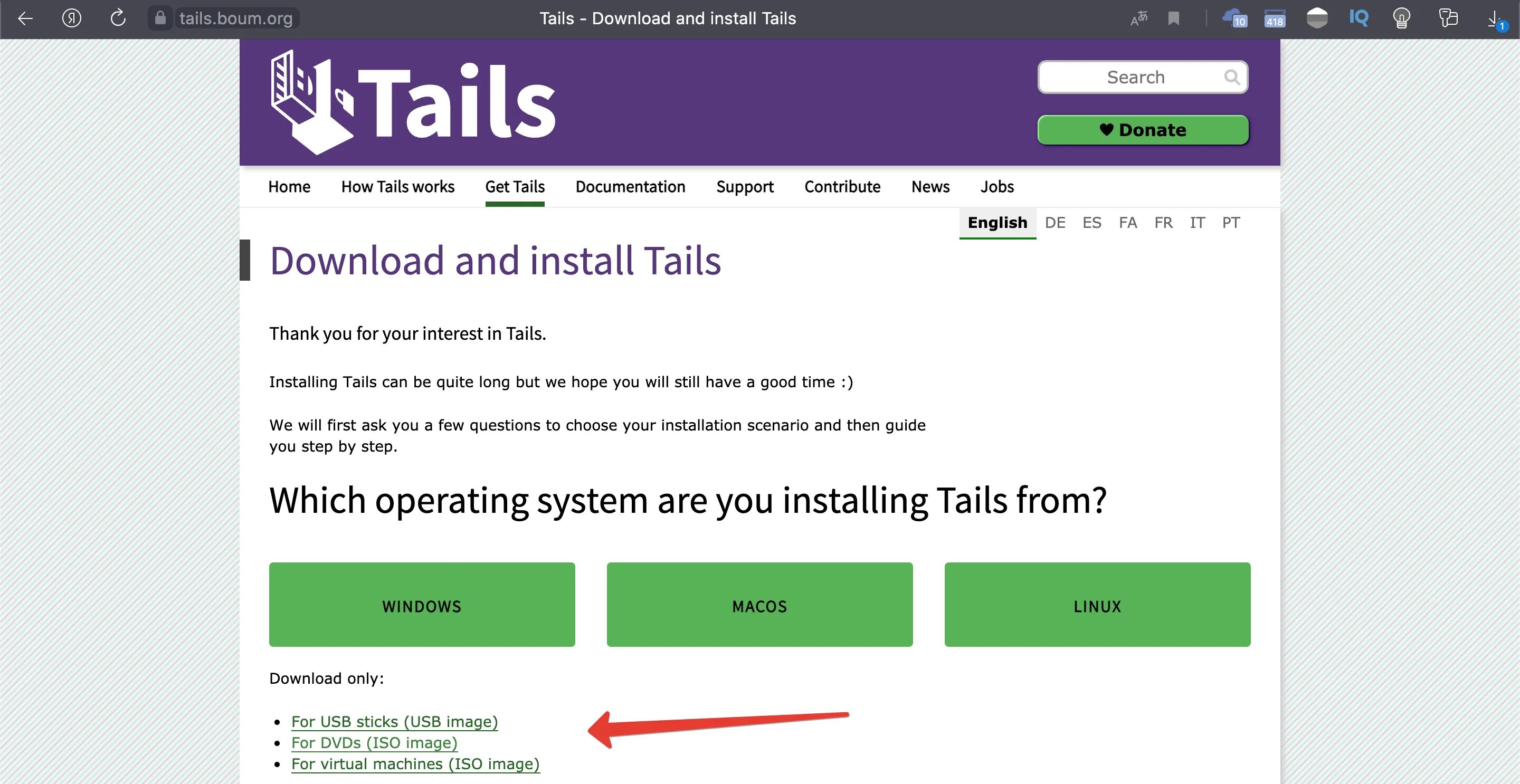1520x784 pixels.
Task: Click the translate page icon
Action: coord(1138,18)
